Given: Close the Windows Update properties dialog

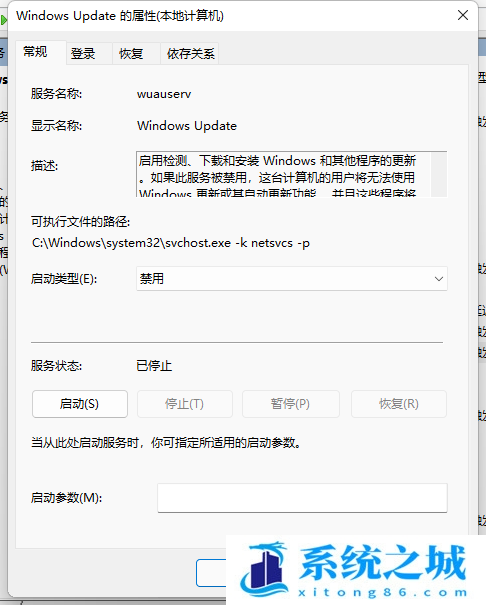Looking at the screenshot, I should [462, 15].
